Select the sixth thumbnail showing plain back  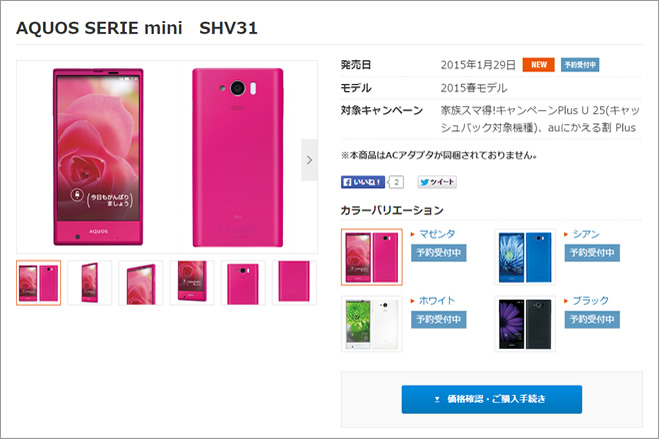tap(294, 283)
